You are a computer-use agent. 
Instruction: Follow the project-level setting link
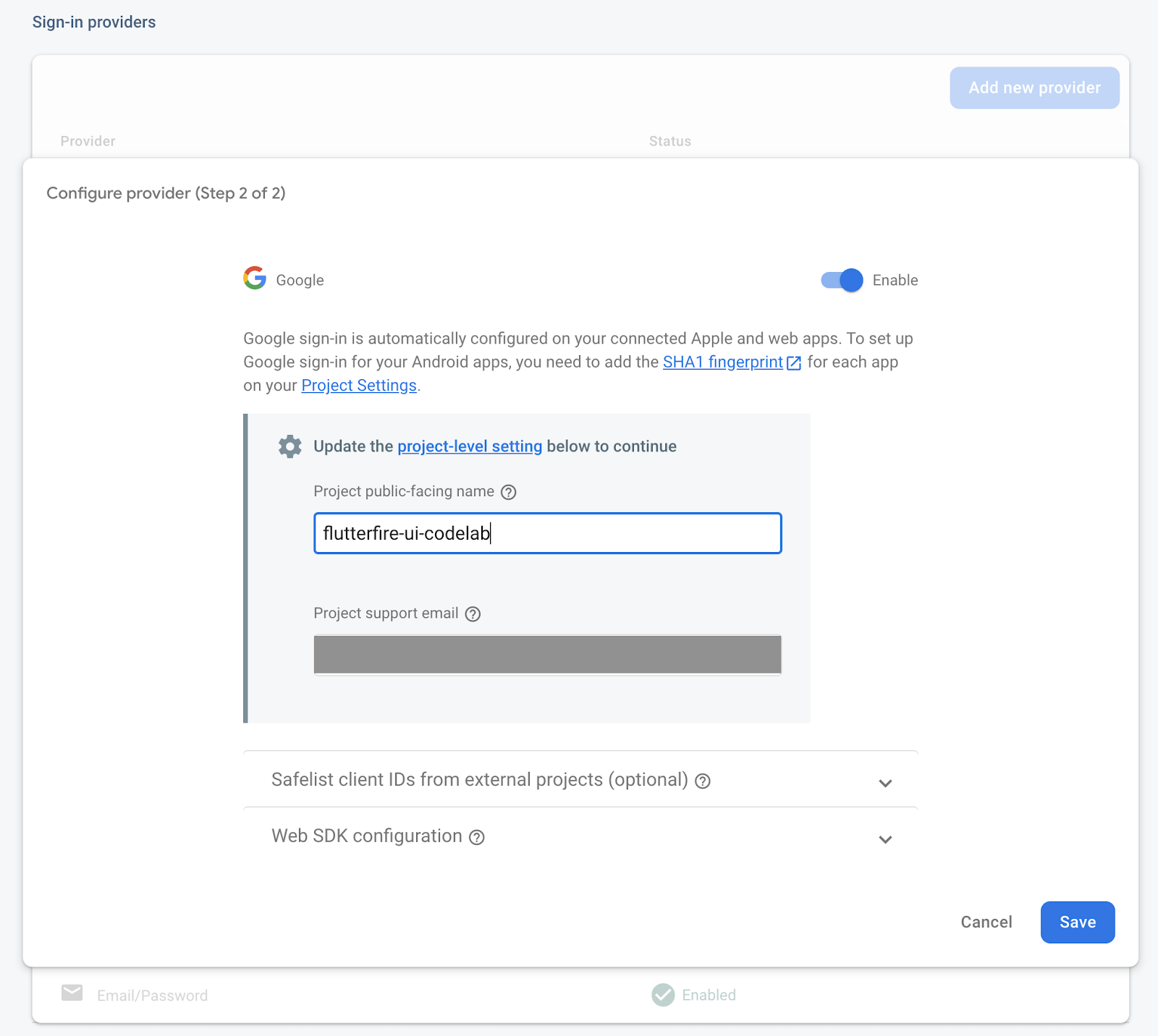(x=470, y=446)
